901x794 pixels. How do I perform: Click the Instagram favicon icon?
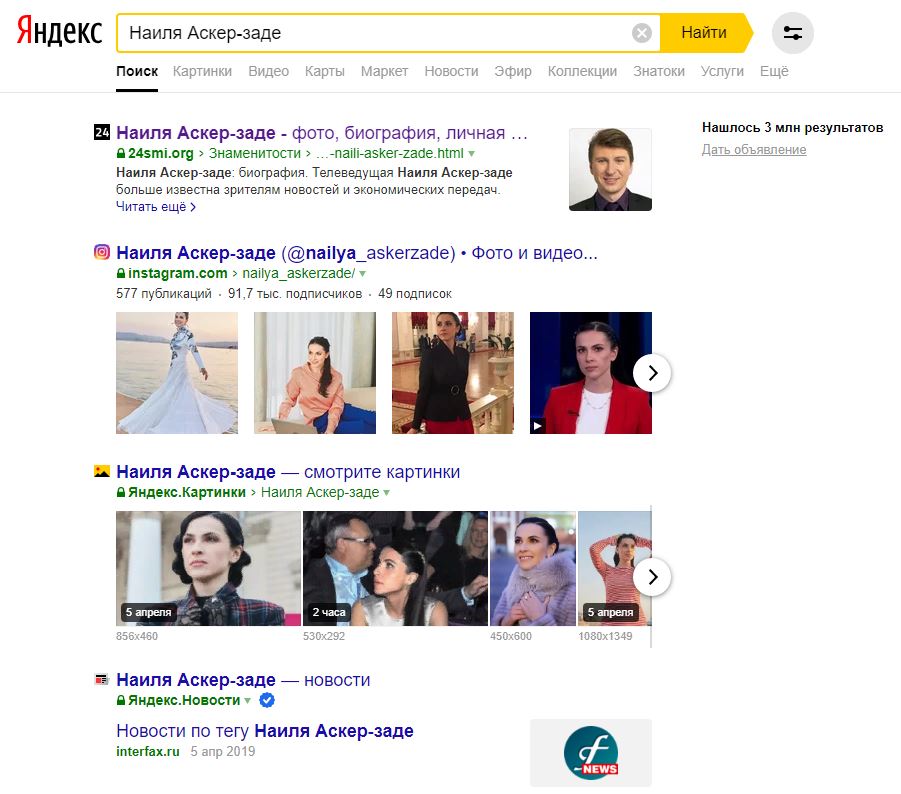pyautogui.click(x=102, y=252)
